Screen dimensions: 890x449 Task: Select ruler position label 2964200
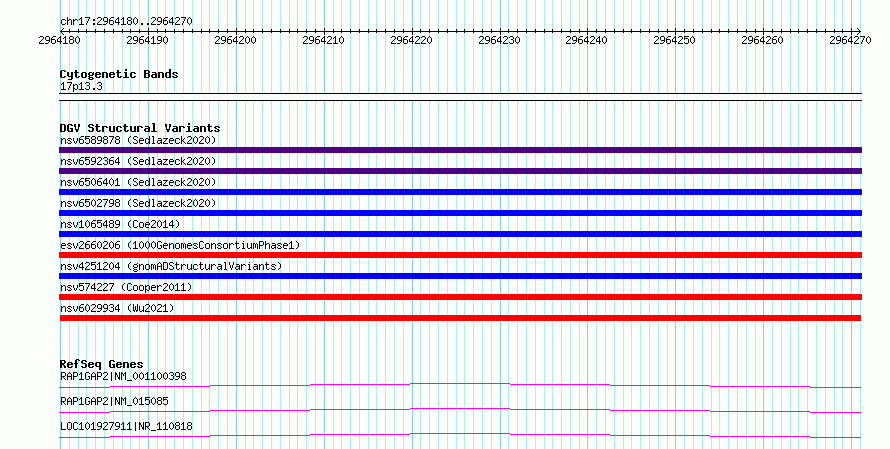click(x=236, y=40)
